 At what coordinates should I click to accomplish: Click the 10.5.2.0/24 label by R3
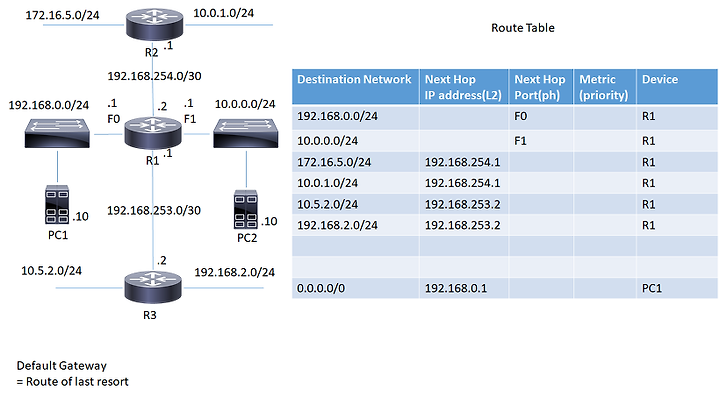coord(51,271)
